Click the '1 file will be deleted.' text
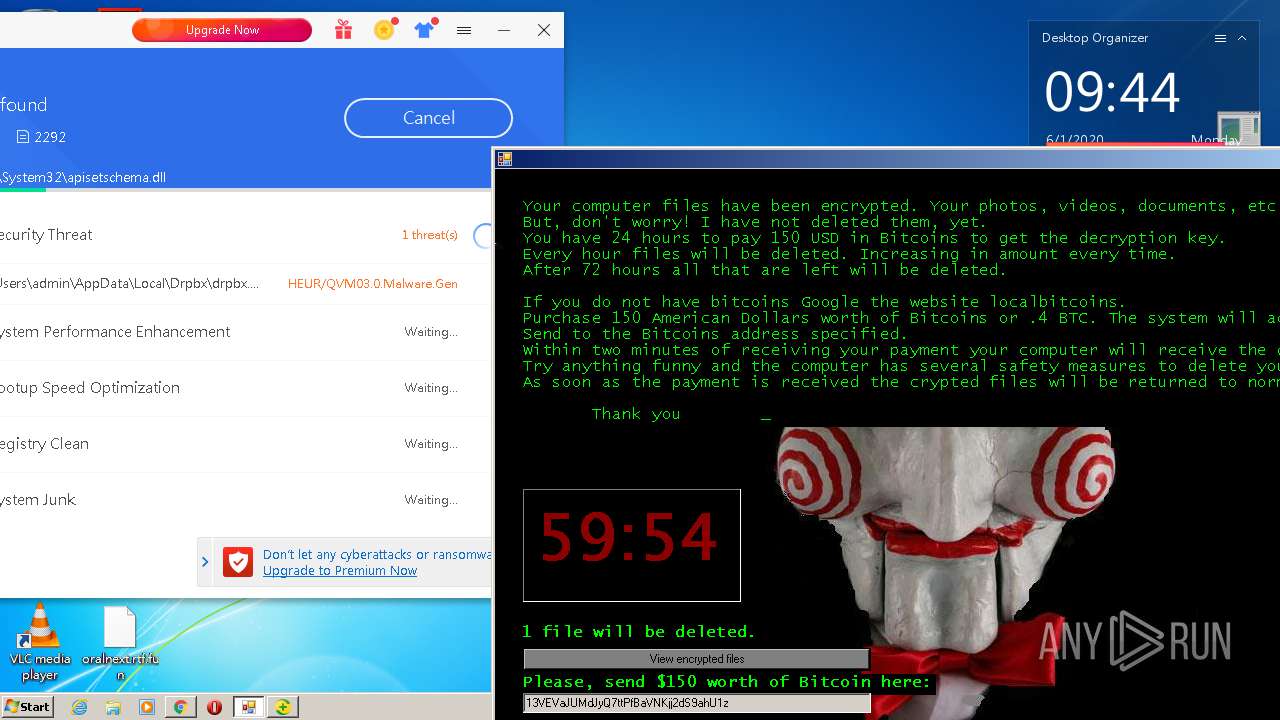The height and width of the screenshot is (720, 1280). pyautogui.click(x=639, y=632)
